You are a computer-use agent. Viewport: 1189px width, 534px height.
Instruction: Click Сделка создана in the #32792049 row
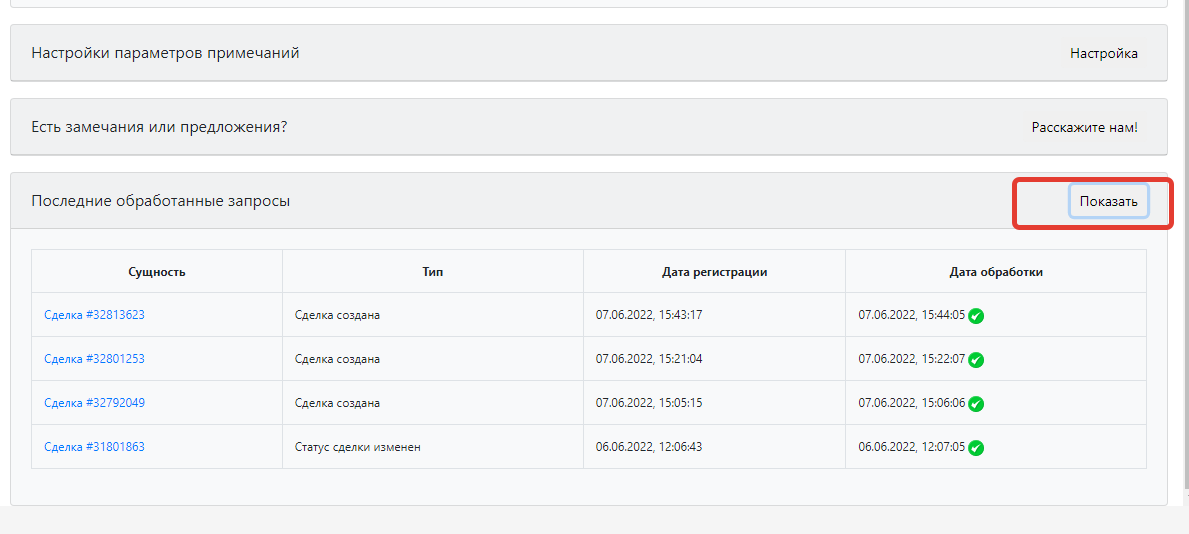(x=337, y=403)
